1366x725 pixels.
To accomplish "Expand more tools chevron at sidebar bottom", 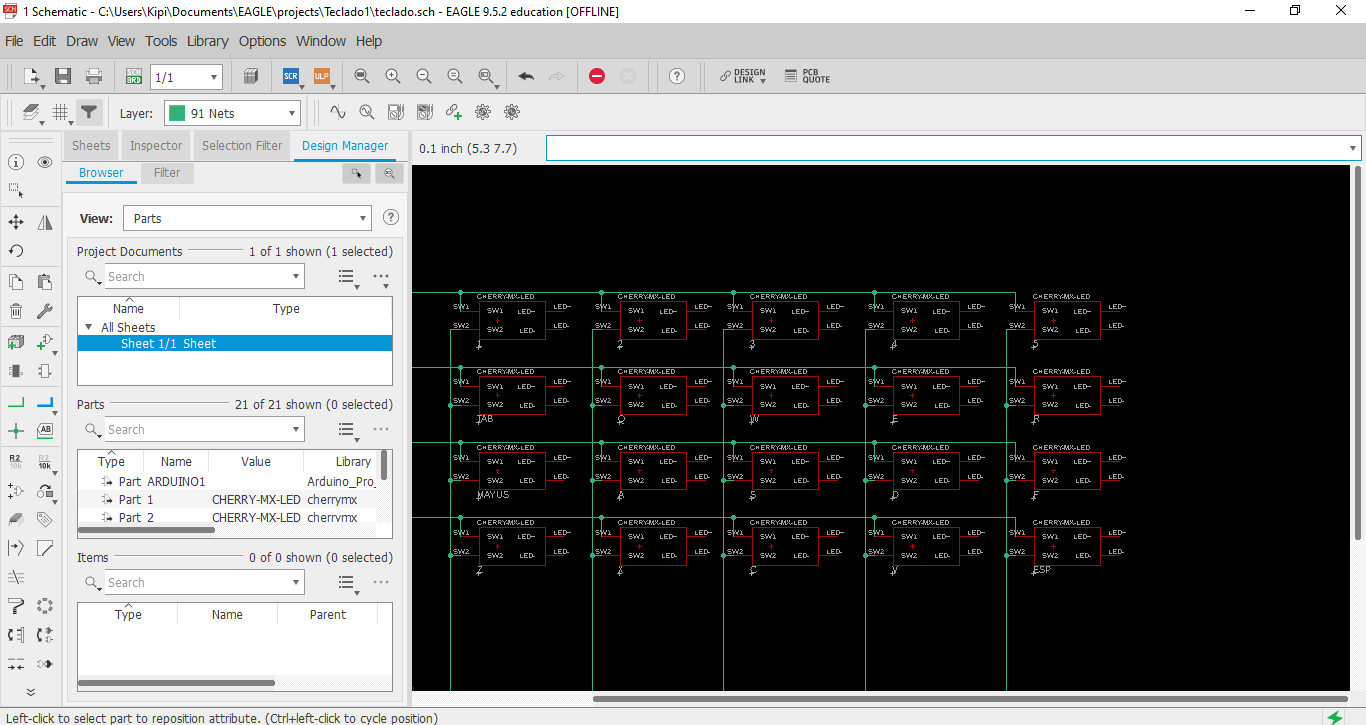I will [x=30, y=692].
